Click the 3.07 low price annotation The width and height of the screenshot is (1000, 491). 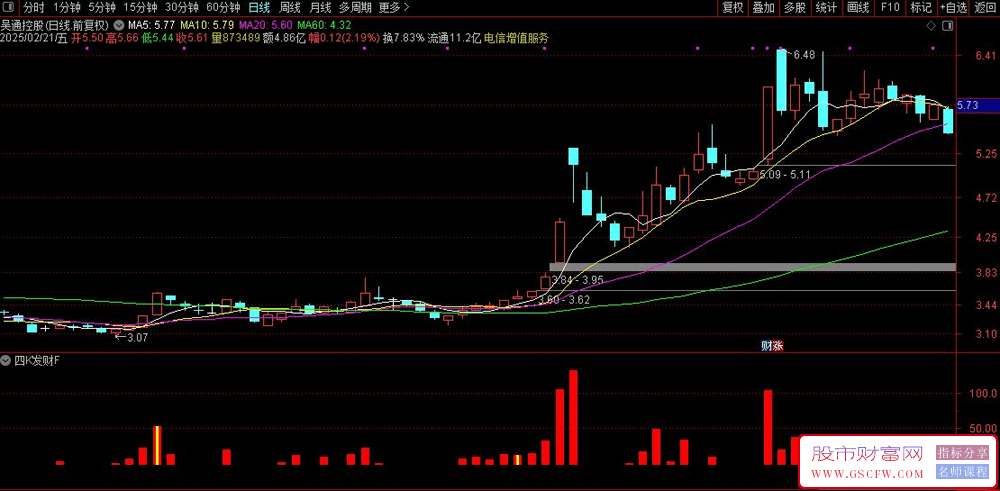click(137, 338)
